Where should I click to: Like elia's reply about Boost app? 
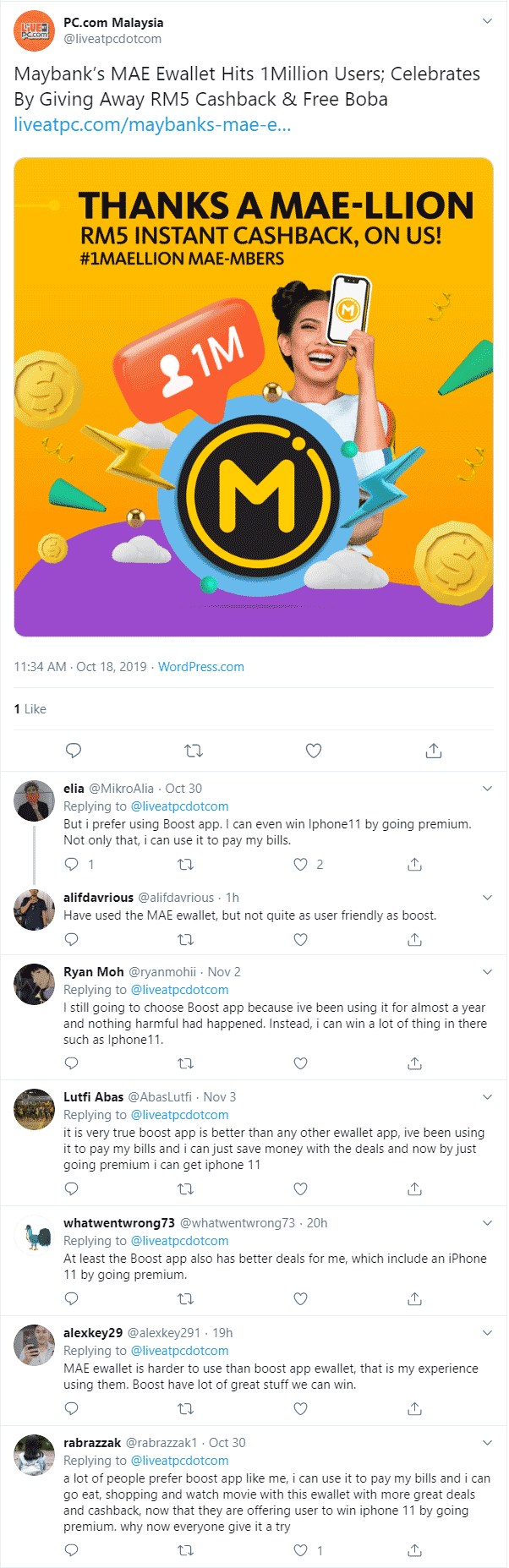[300, 865]
